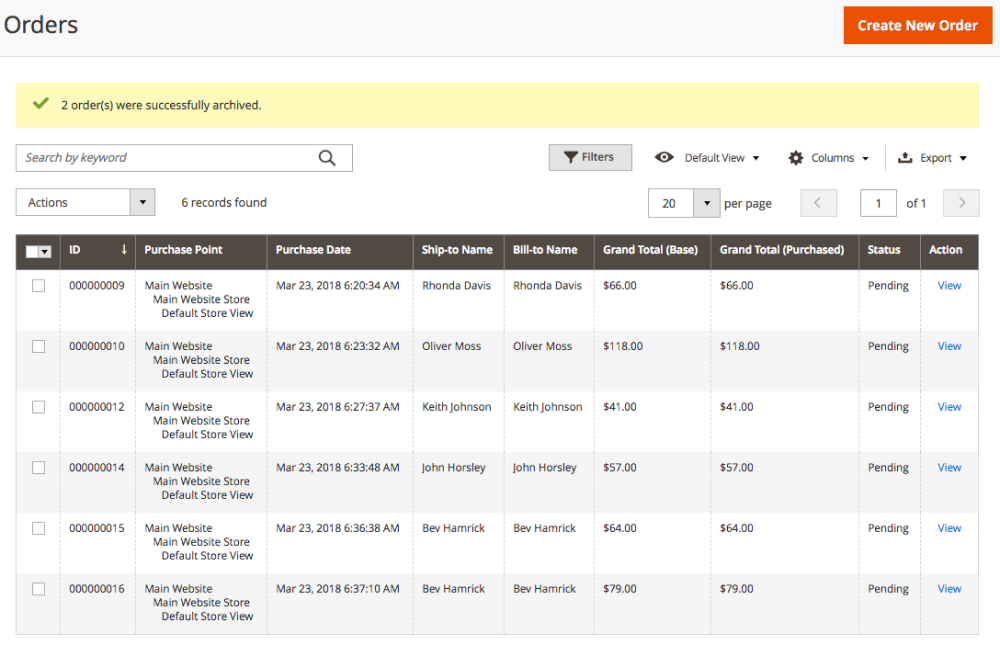Select checkbox for order 000000010
The width and height of the screenshot is (1000, 645).
click(39, 346)
